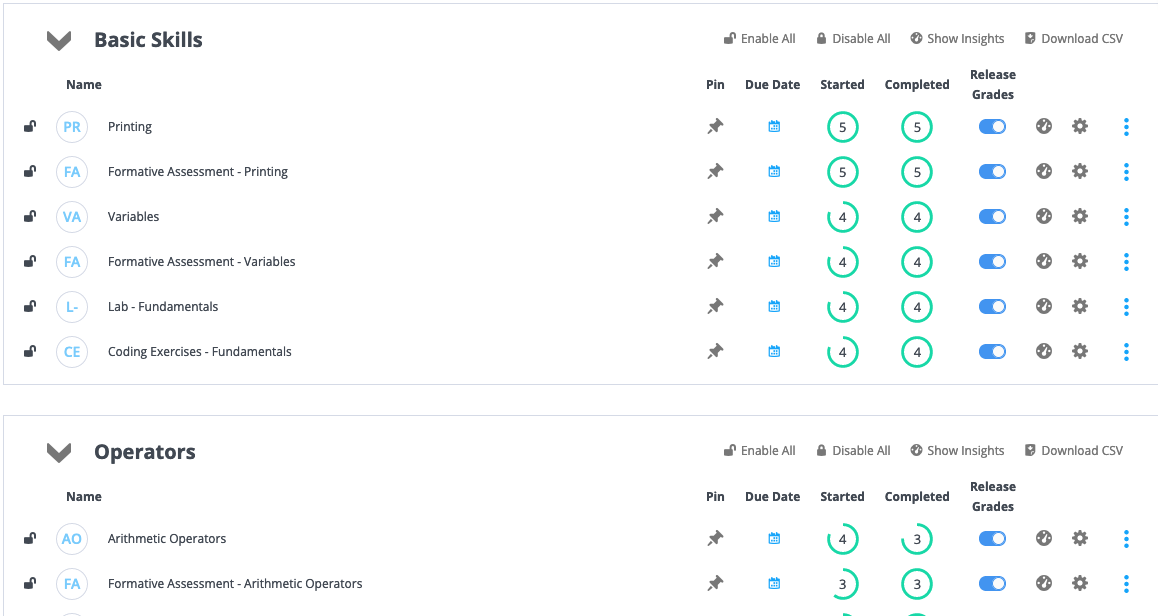The height and width of the screenshot is (616, 1158).
Task: Click Completed progress circle for Arithmetic Operators
Action: tap(917, 540)
